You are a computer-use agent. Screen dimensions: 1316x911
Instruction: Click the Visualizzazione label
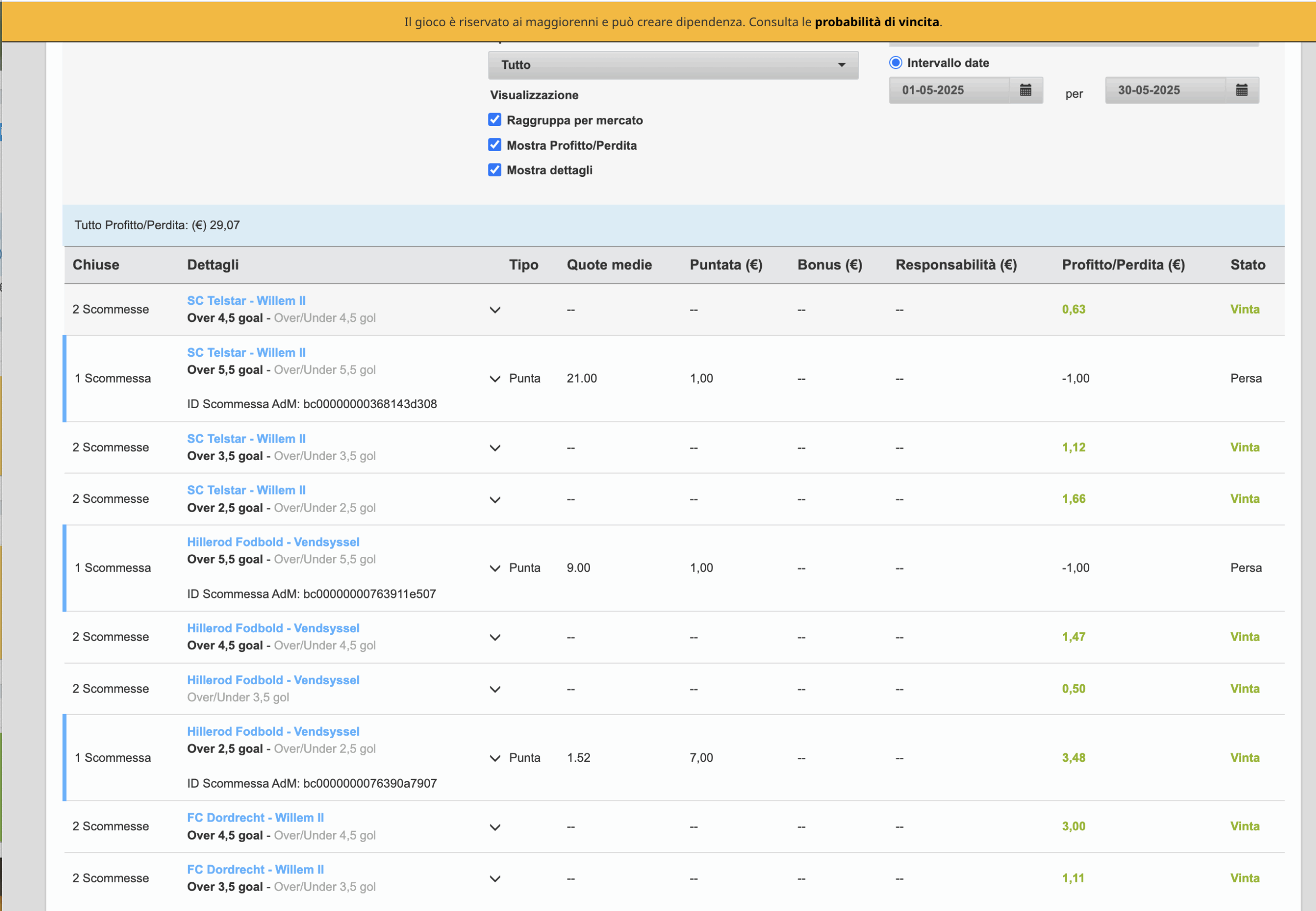point(534,95)
